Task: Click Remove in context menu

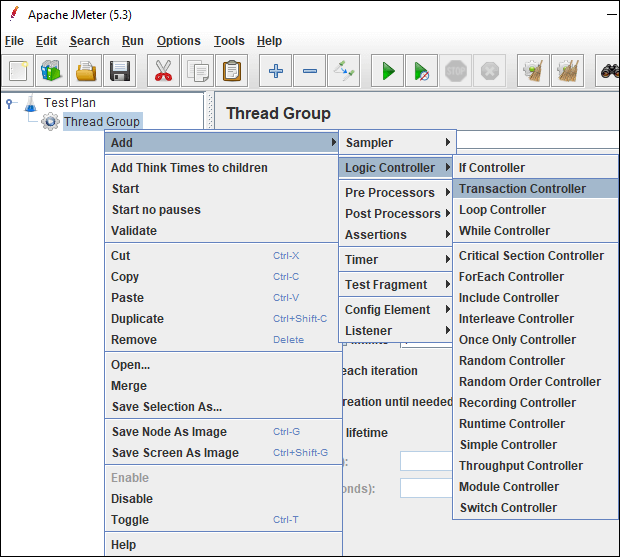Action: (x=223, y=340)
